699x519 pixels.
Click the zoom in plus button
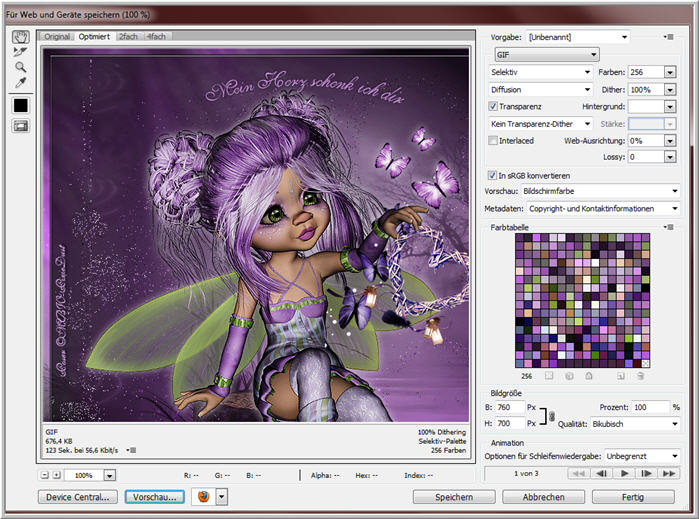pos(57,475)
